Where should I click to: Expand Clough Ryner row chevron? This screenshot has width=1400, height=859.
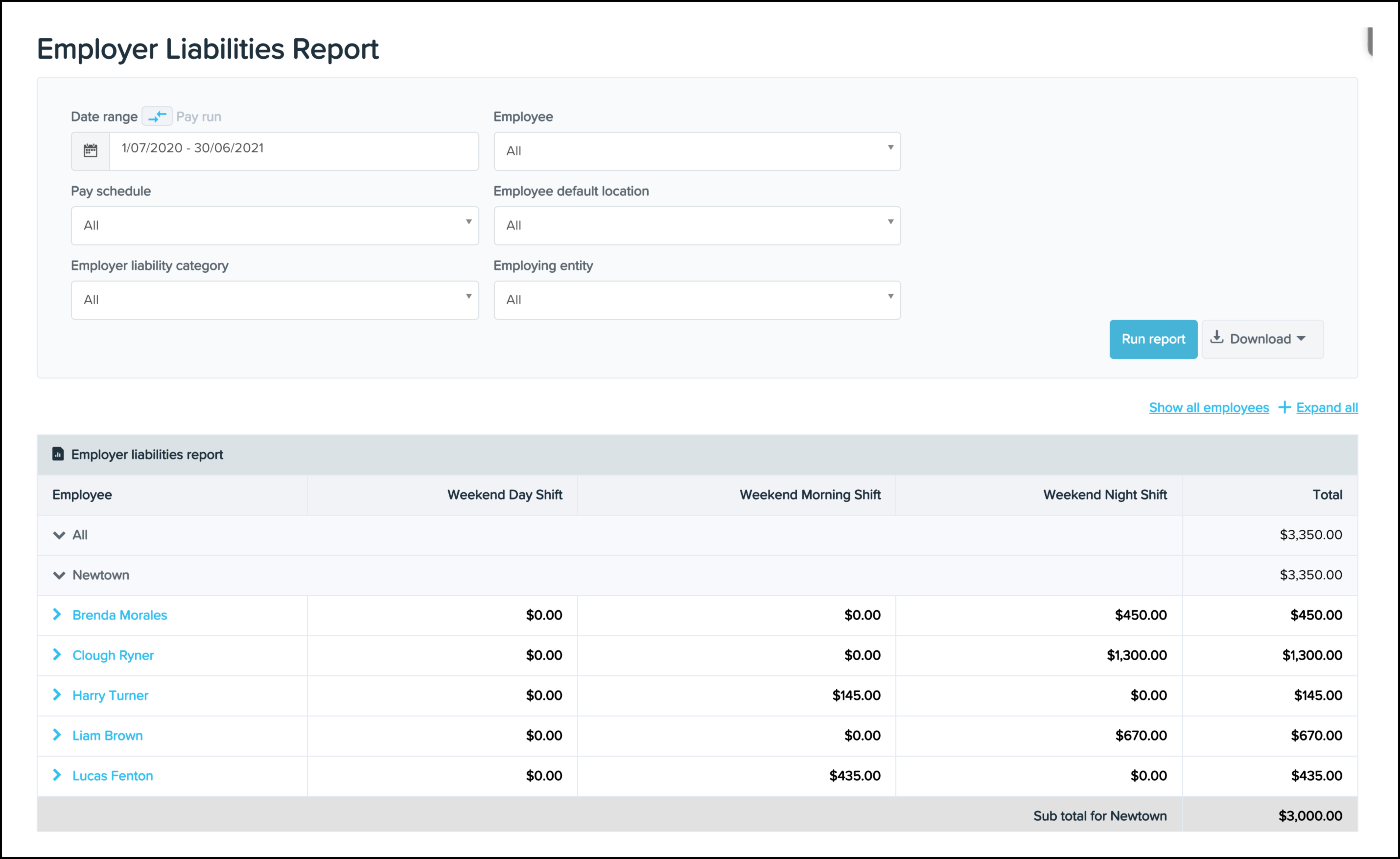click(x=57, y=655)
